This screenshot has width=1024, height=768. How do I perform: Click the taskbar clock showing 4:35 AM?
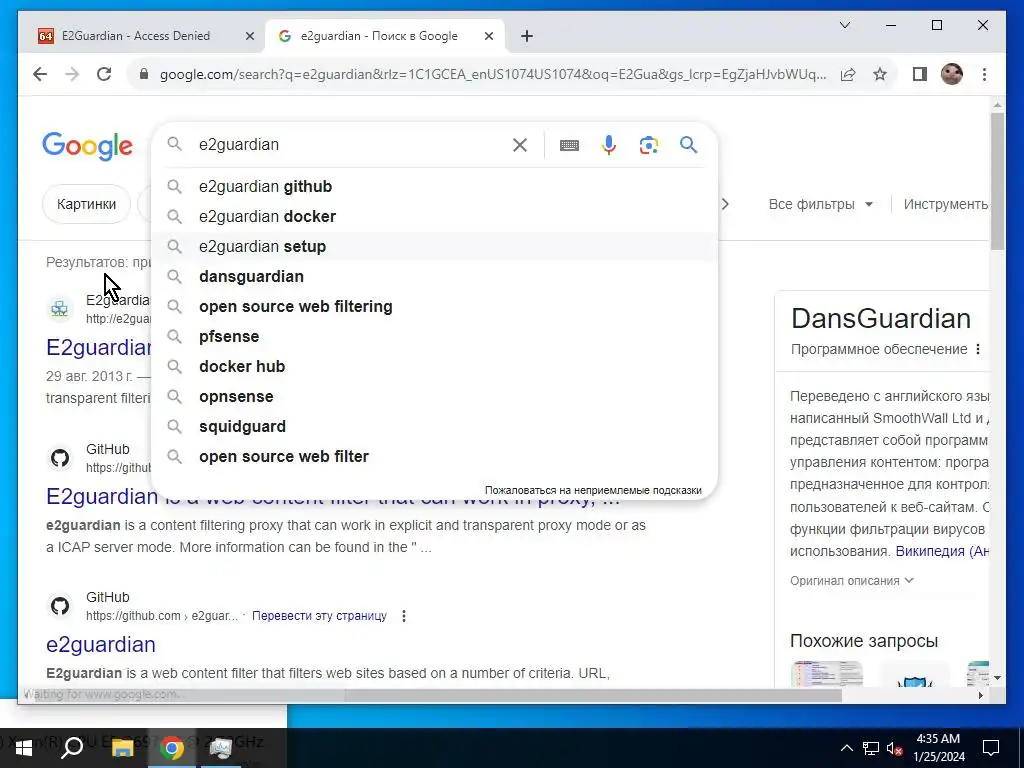[x=938, y=748]
